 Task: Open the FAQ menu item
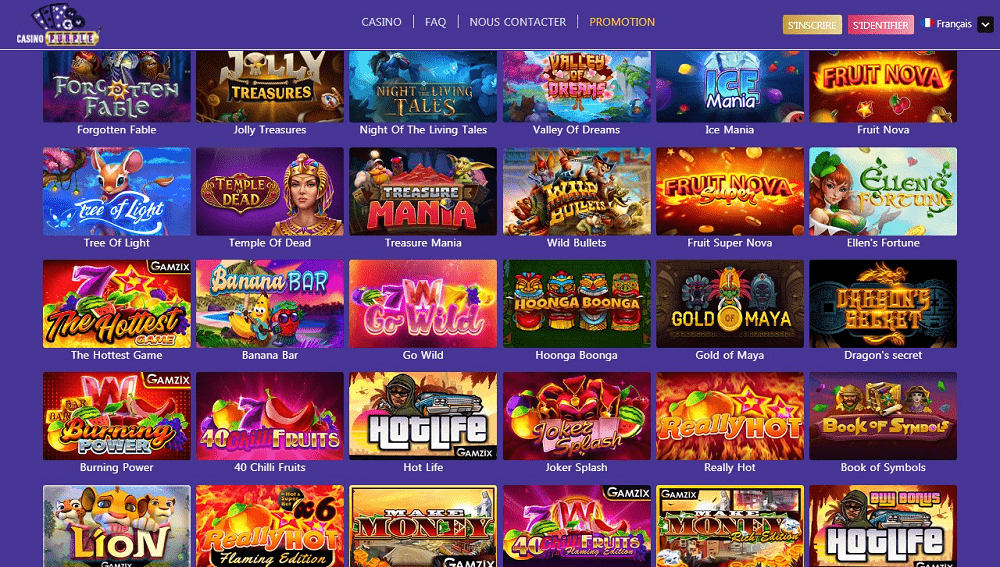tap(436, 22)
